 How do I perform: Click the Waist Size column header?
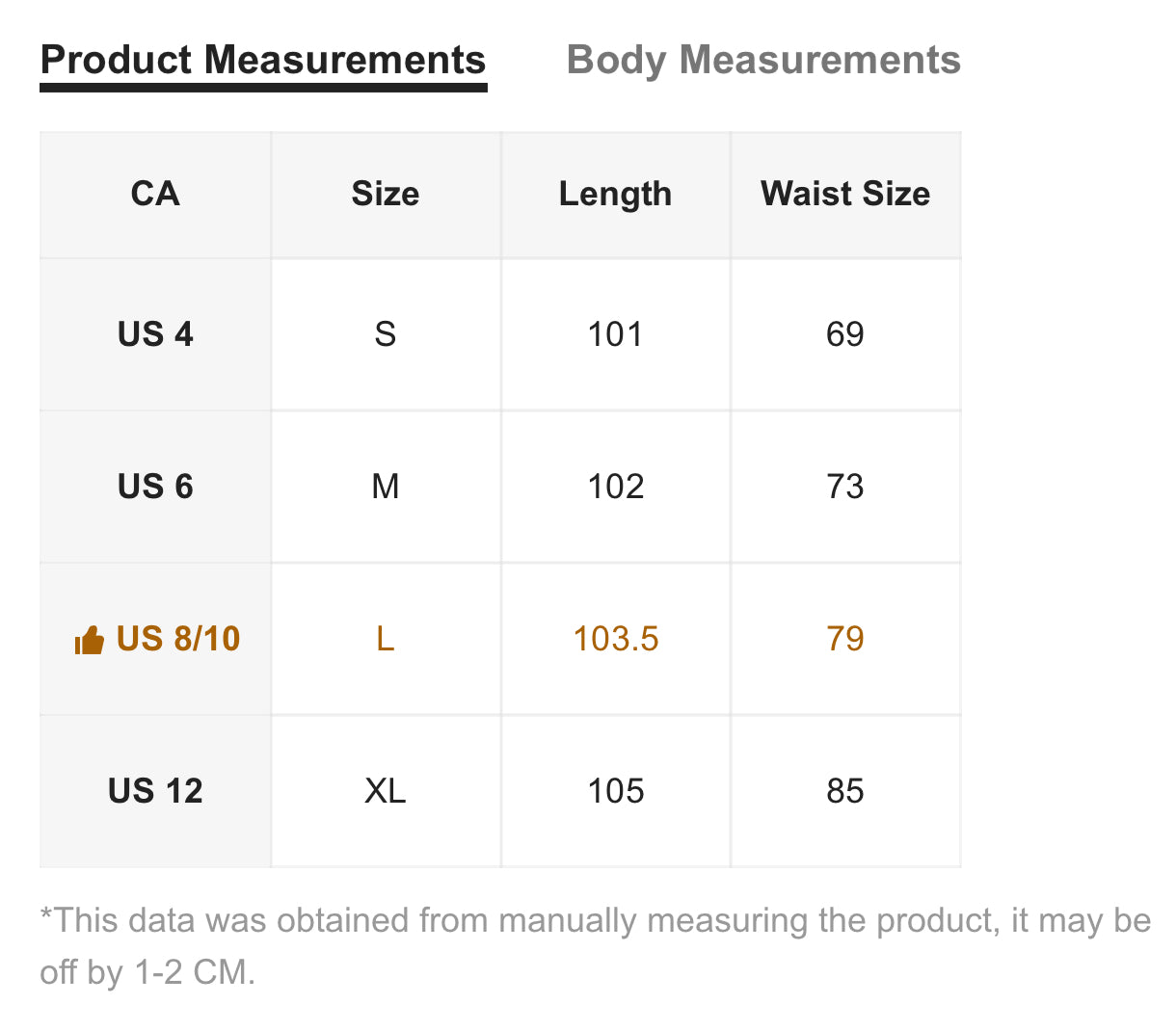[x=845, y=194]
